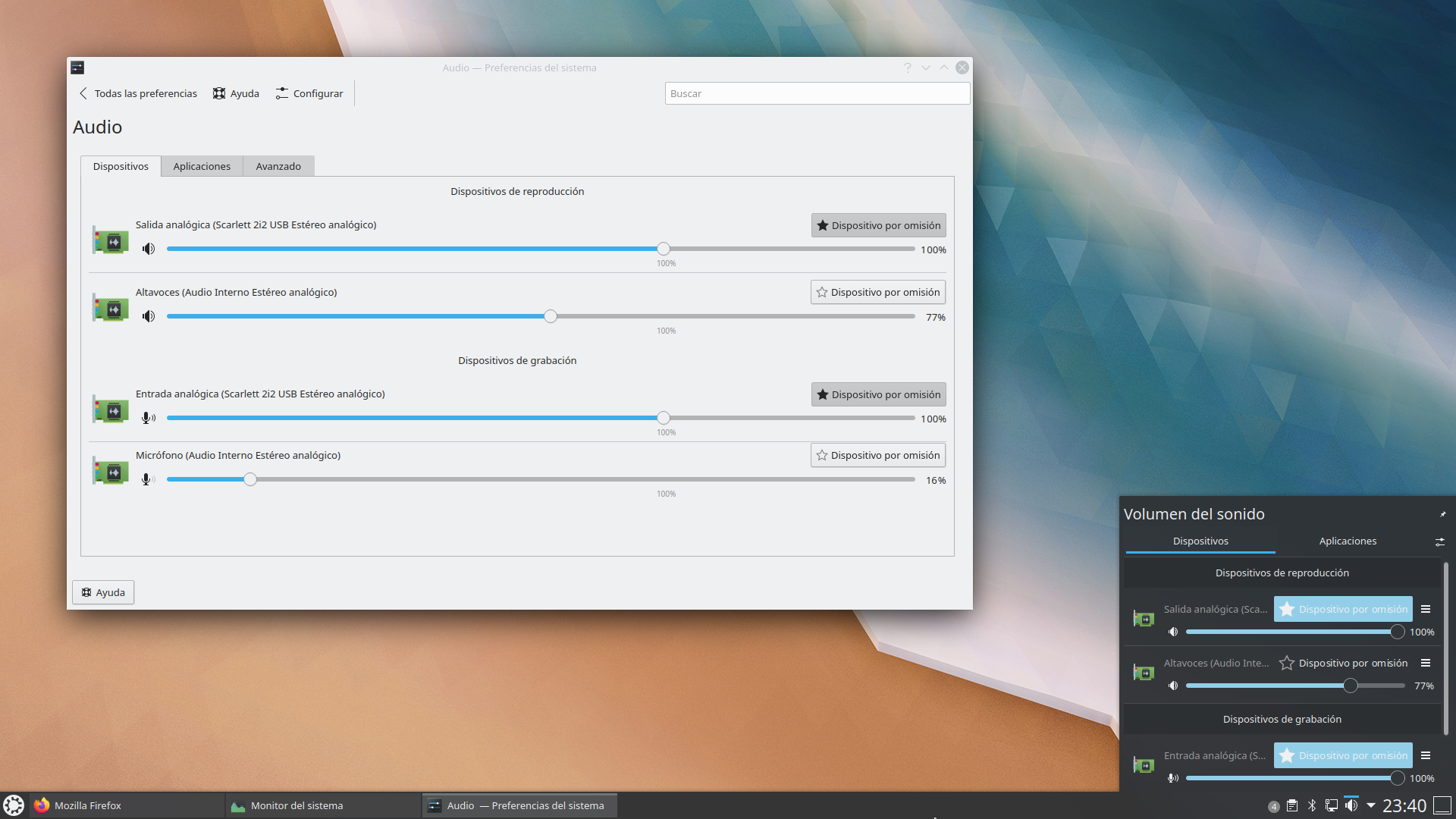Image resolution: width=1456 pixels, height=819 pixels.
Task: Mute the Micrófono Audio Interno input
Action: coord(149,479)
